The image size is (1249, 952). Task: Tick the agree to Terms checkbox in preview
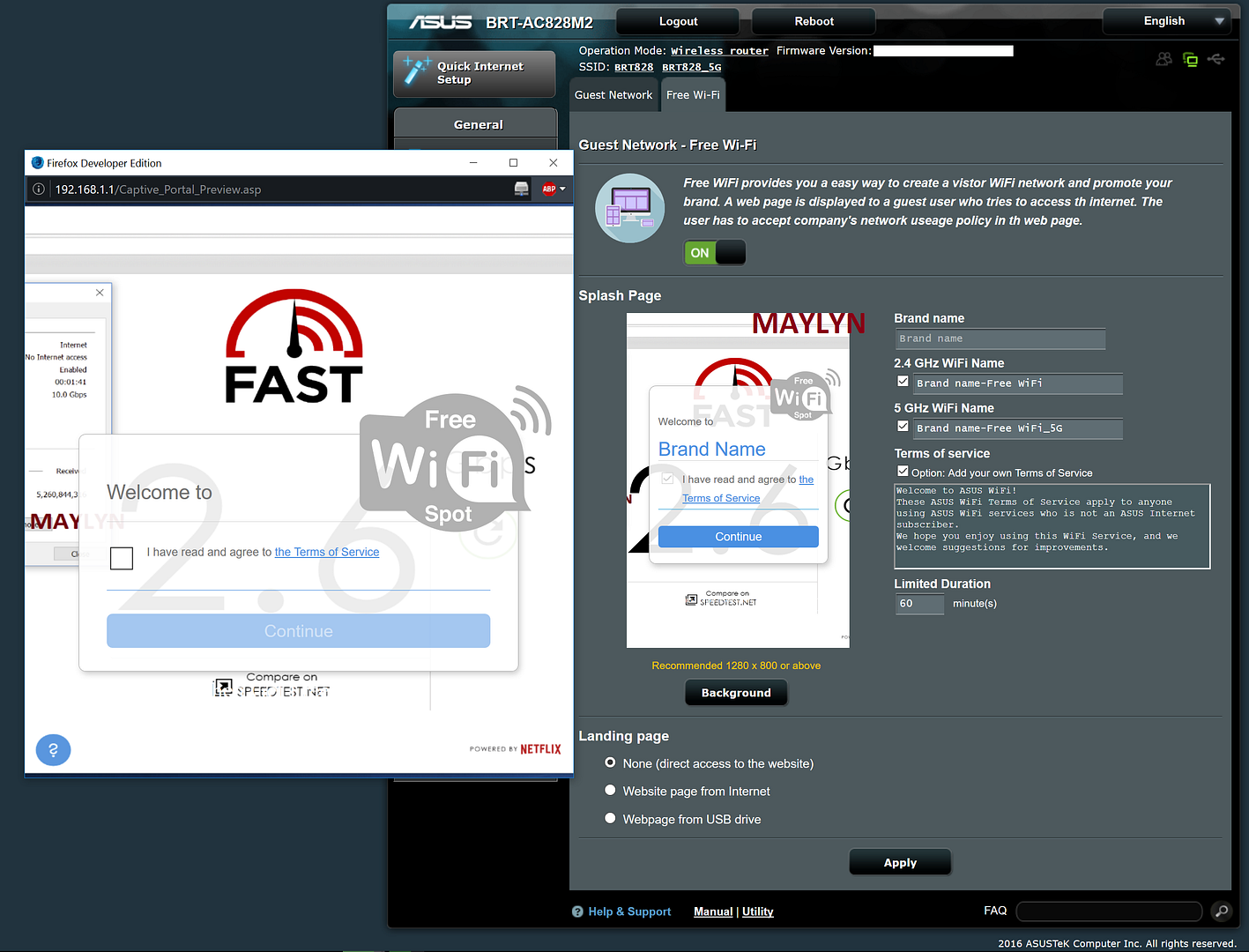(x=122, y=558)
